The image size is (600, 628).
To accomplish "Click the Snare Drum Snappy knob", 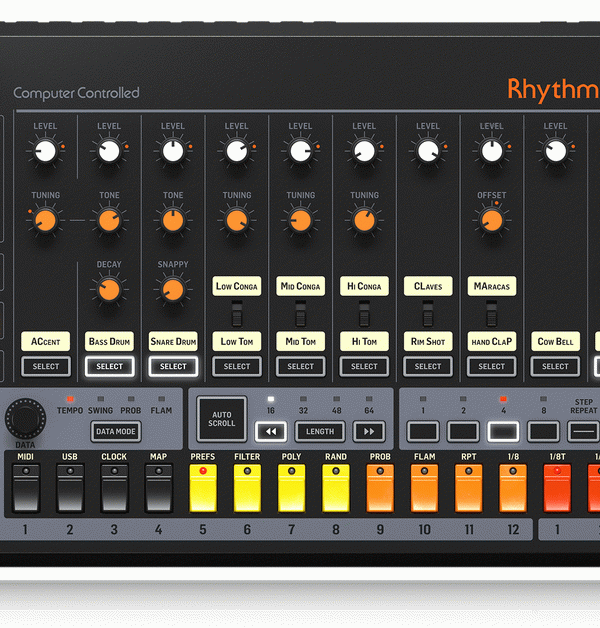I will click(x=173, y=290).
